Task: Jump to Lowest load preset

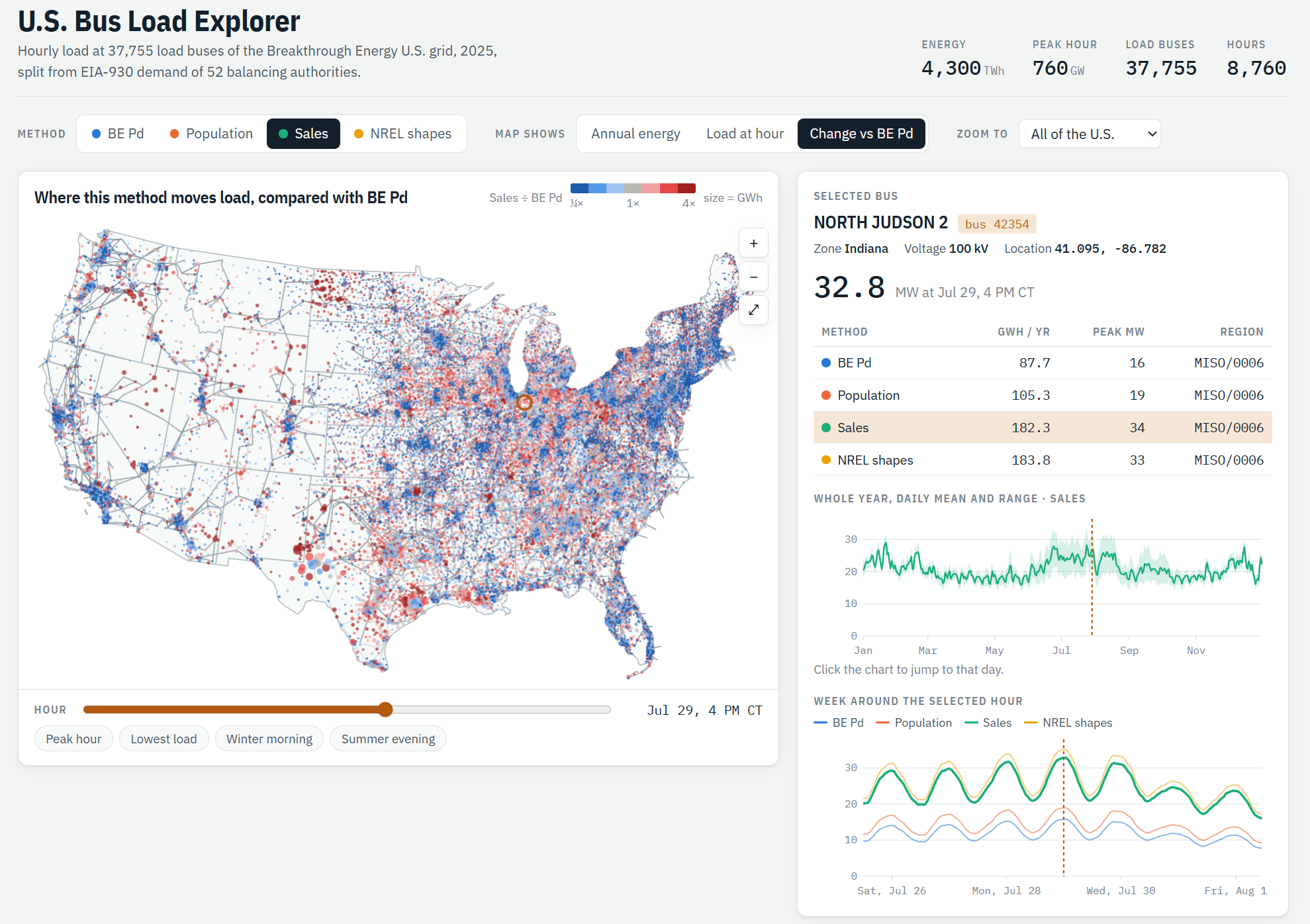Action: [x=164, y=739]
